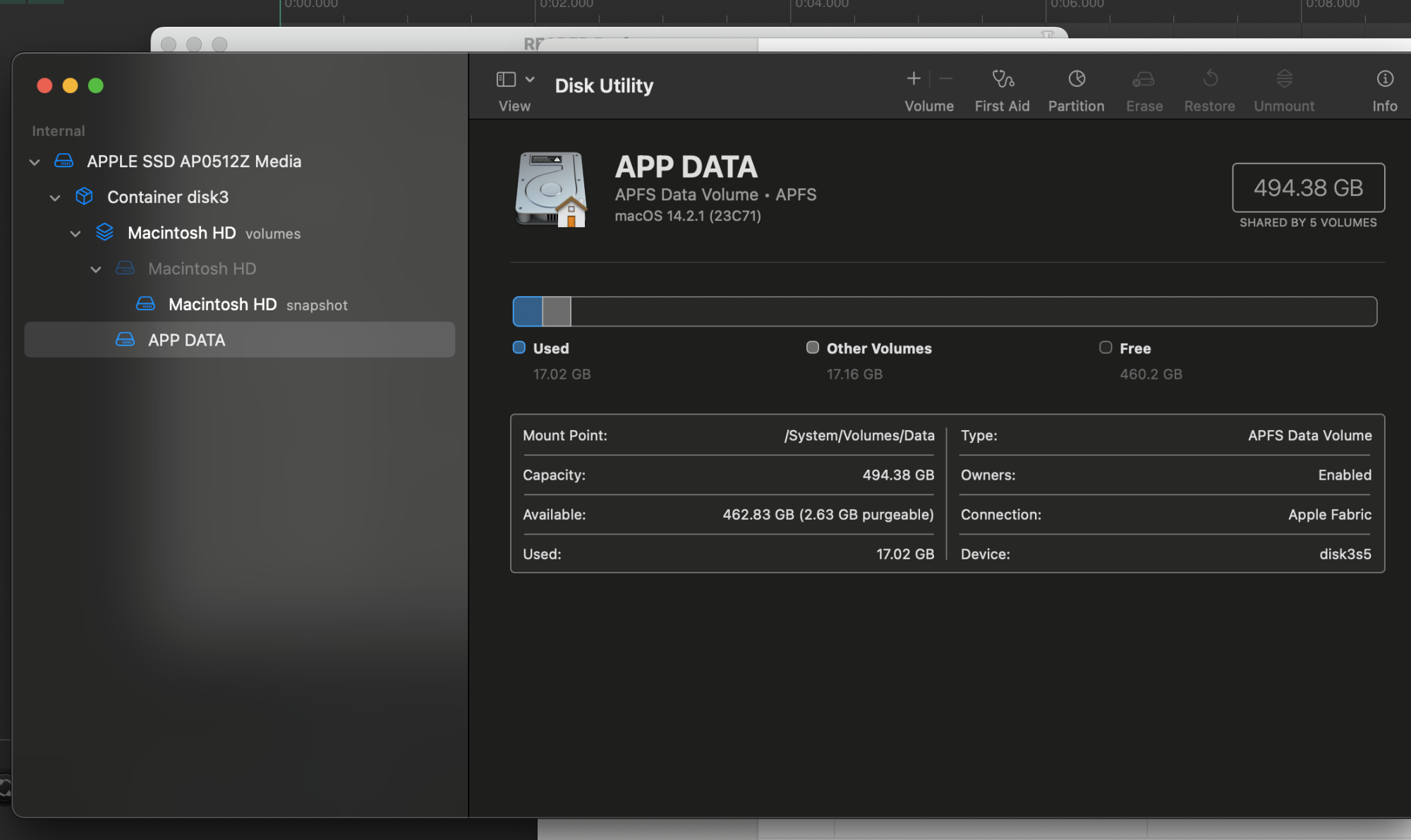Click the Internal sidebar section header
Image resolution: width=1411 pixels, height=840 pixels.
(58, 131)
